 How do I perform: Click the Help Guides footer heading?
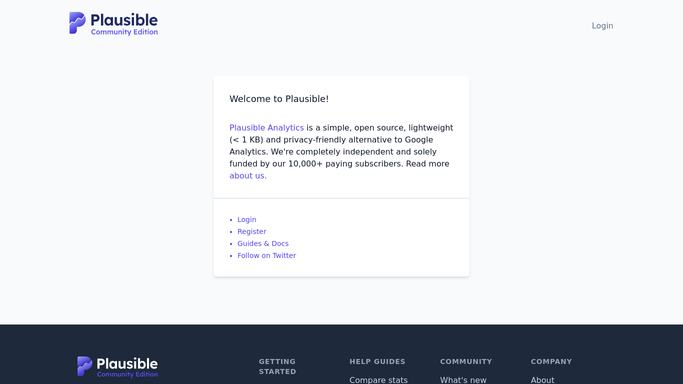[377, 361]
